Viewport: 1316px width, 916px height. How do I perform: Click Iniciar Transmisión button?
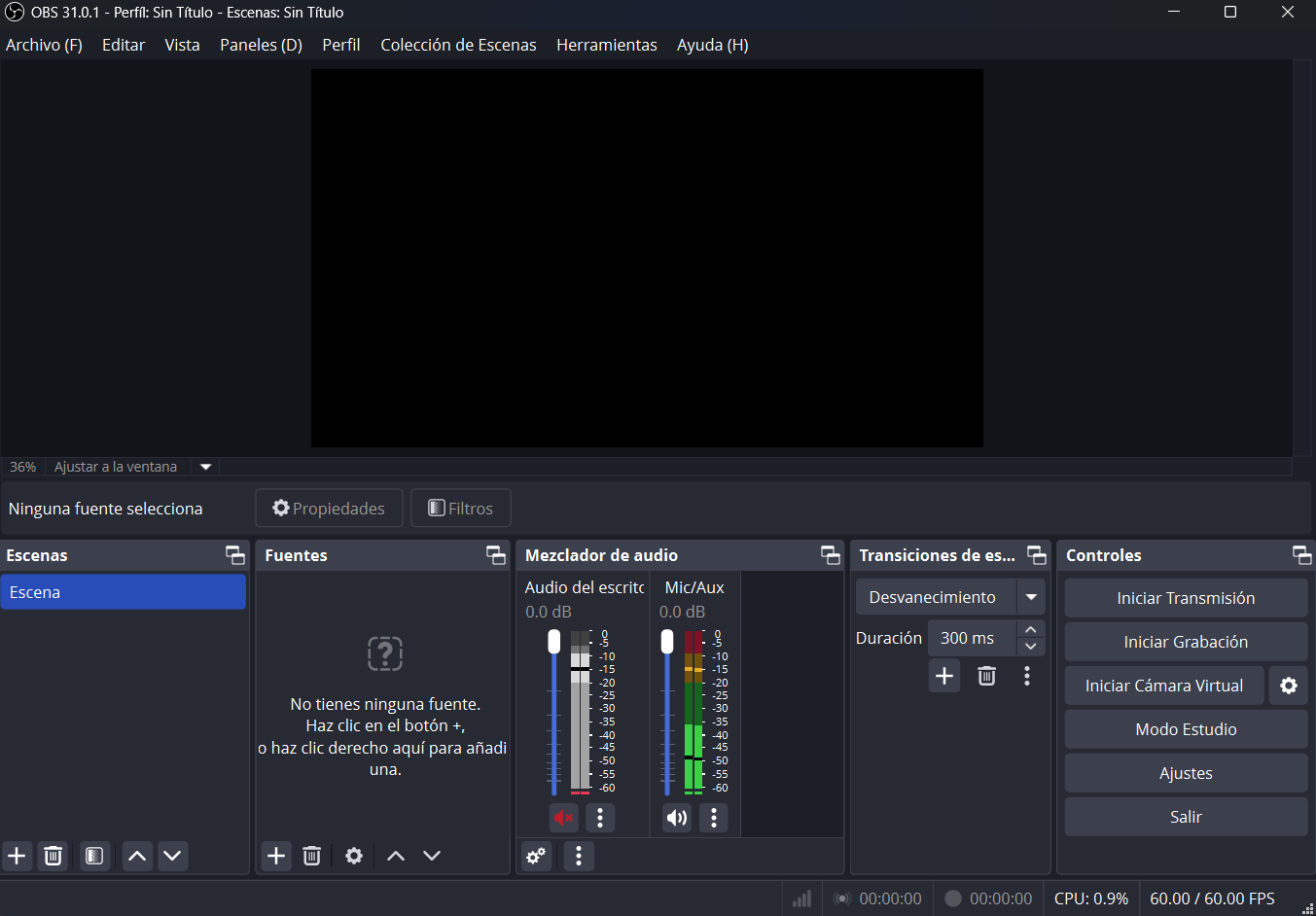1186,598
